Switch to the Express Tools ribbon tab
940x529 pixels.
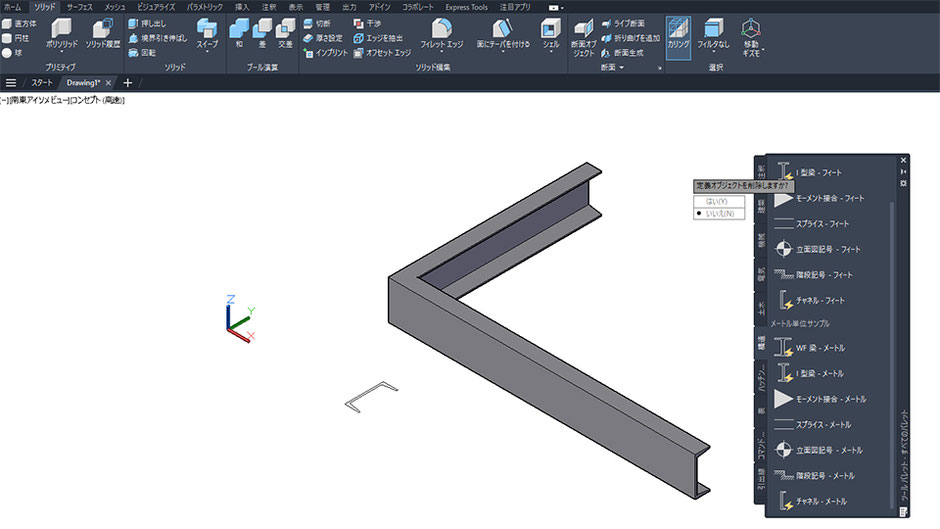466,7
